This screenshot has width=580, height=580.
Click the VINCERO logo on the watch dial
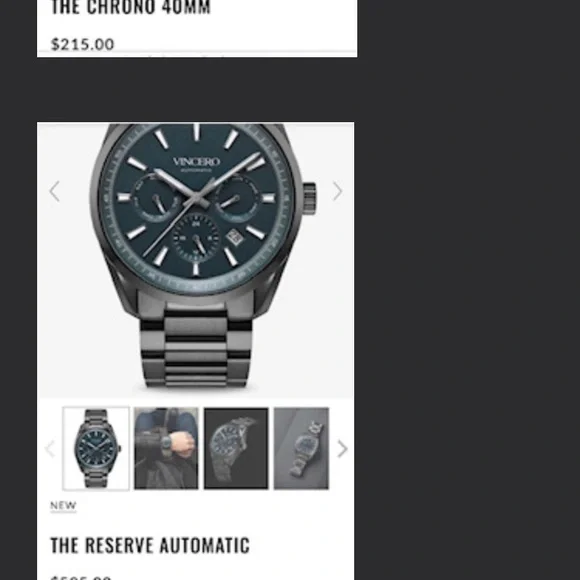(196, 162)
